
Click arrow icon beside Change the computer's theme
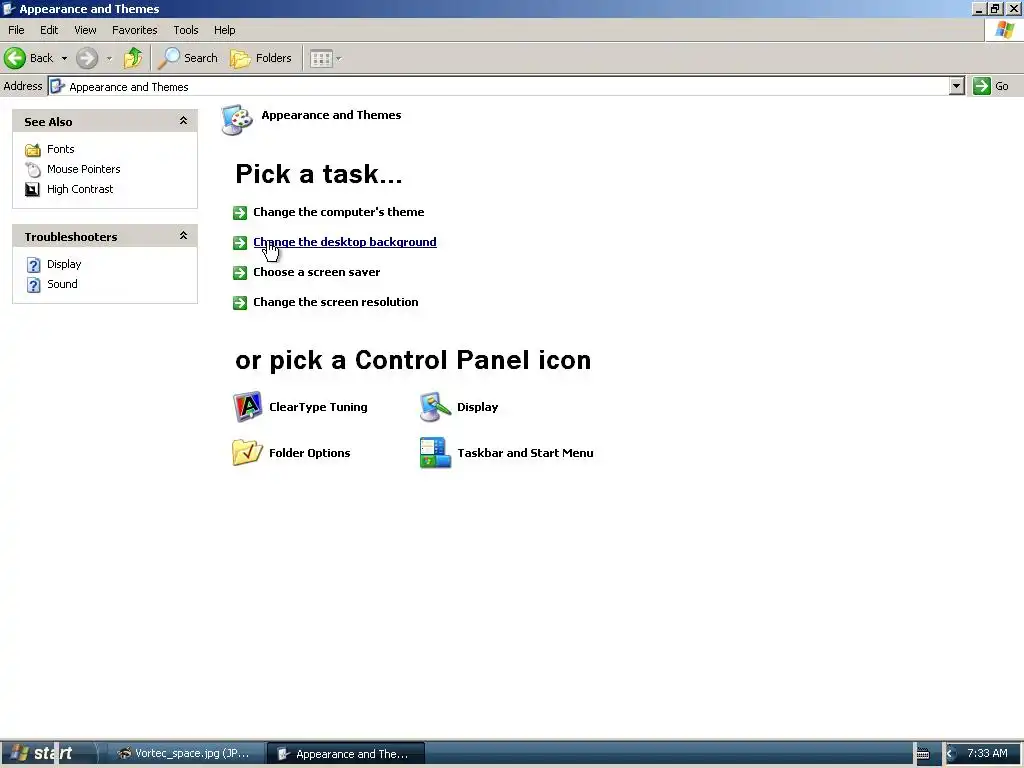[240, 213]
